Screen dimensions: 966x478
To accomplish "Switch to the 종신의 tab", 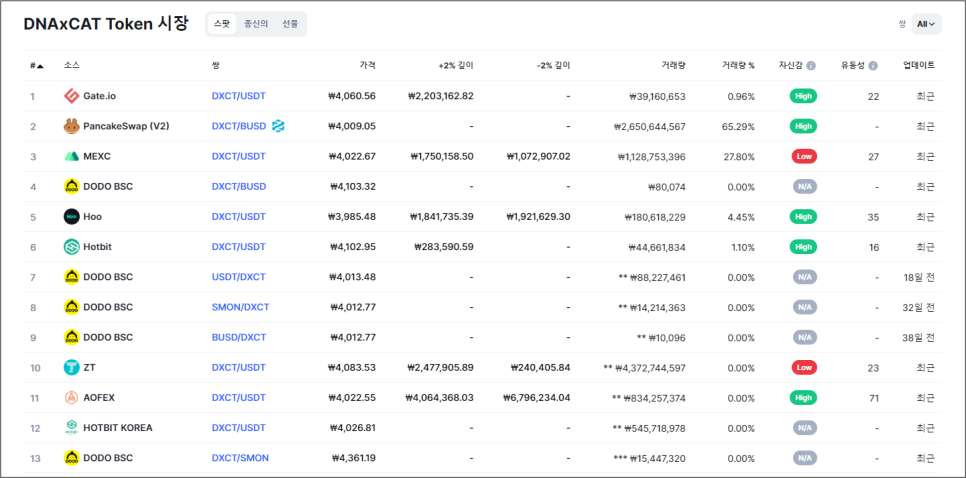I will tap(256, 24).
